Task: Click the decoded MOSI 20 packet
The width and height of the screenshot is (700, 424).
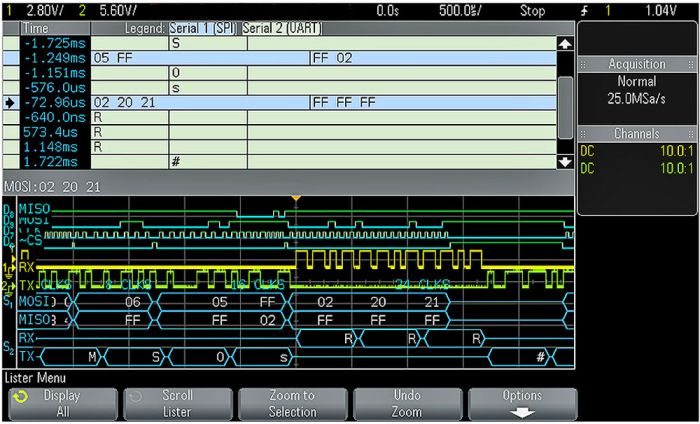Action: tap(378, 302)
